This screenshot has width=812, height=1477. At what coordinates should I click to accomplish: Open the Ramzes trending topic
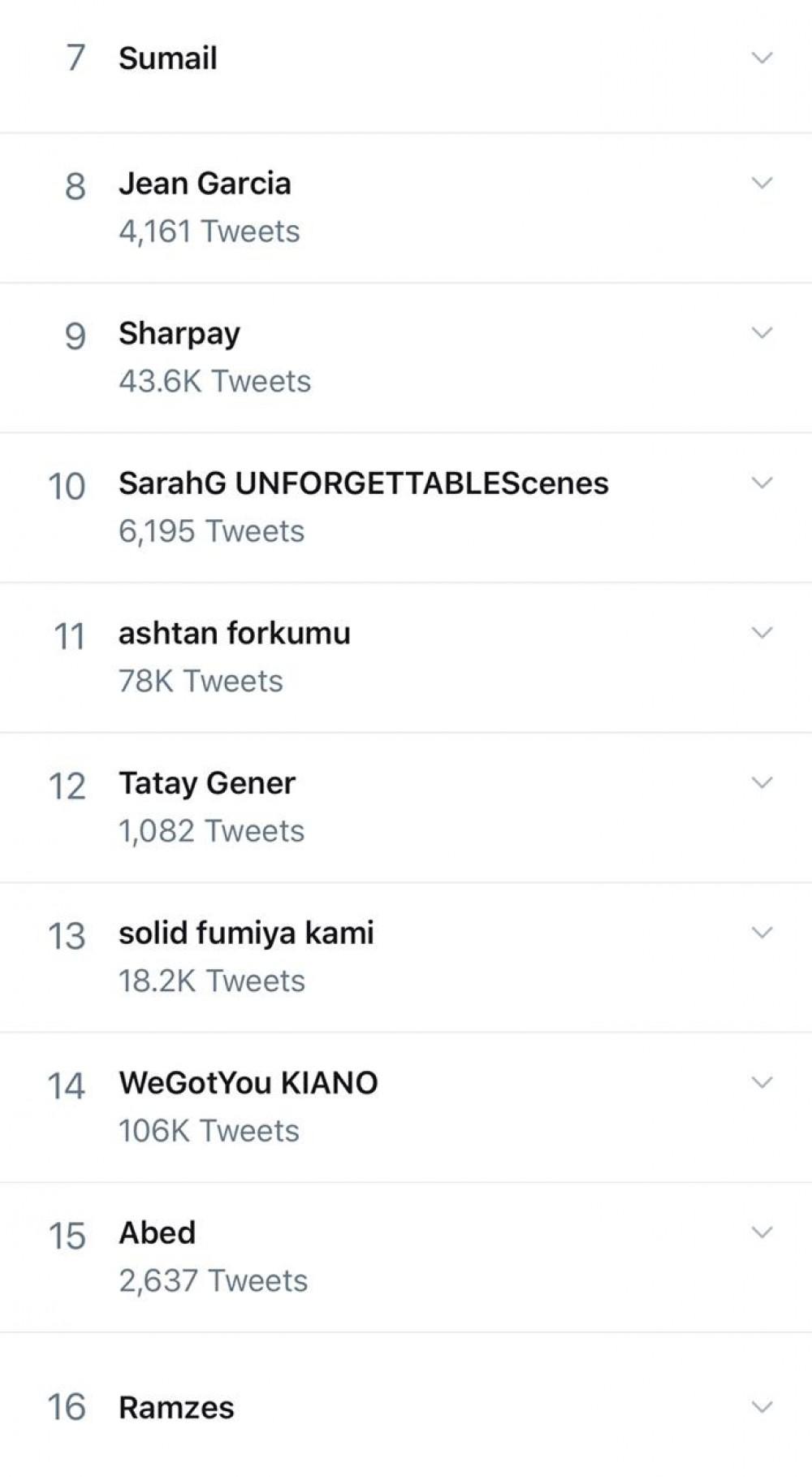click(x=176, y=1407)
